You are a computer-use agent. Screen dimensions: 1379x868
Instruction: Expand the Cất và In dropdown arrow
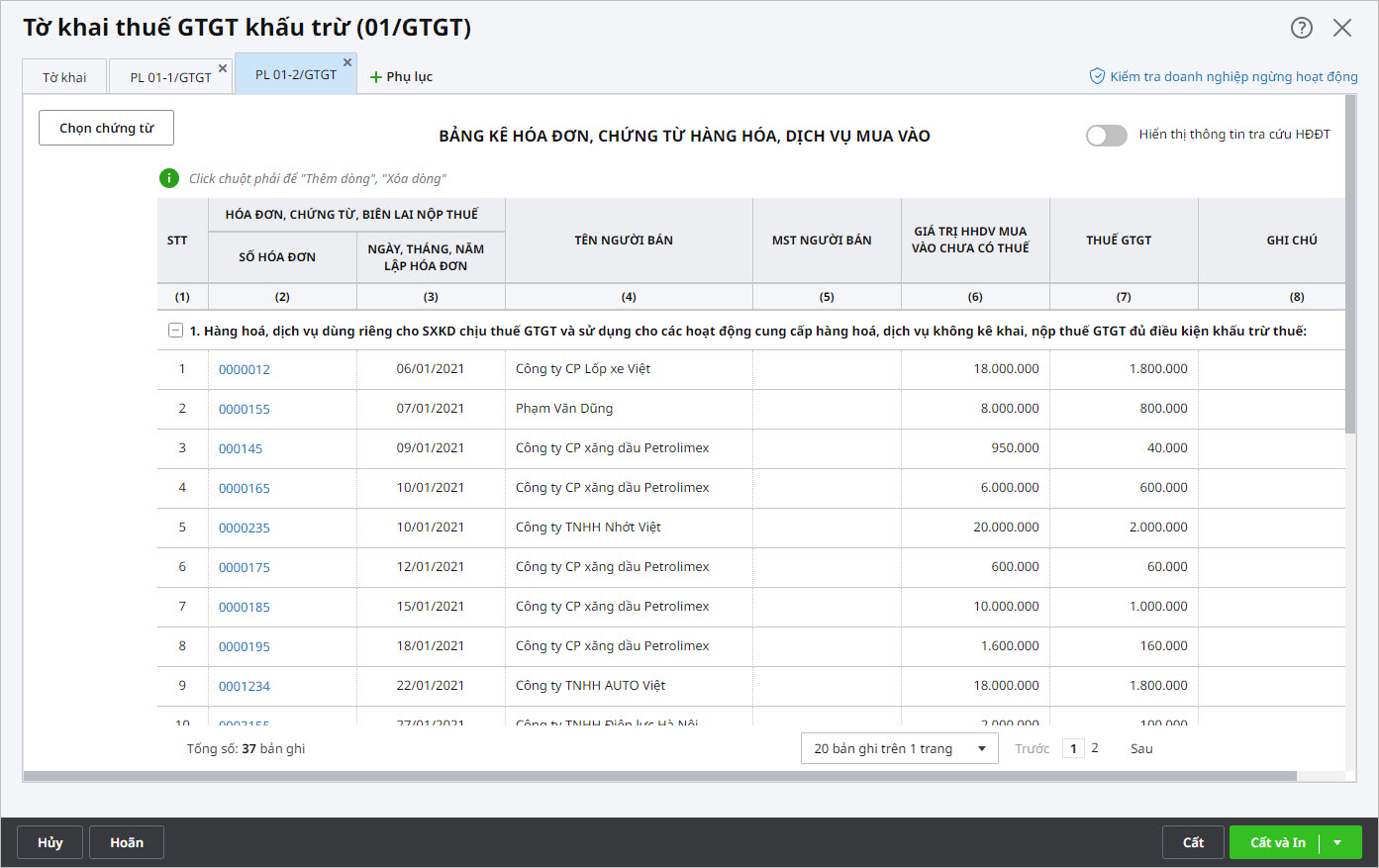(x=1337, y=842)
